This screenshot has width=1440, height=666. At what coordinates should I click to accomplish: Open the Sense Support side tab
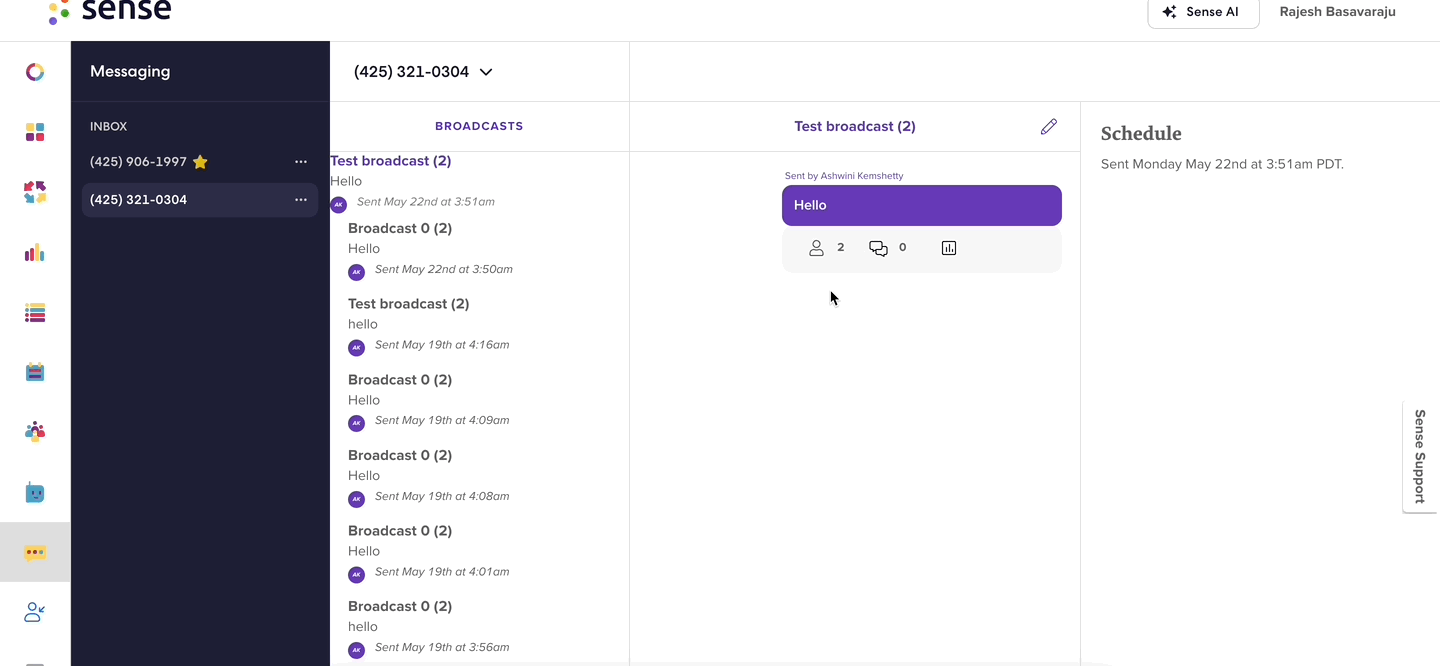coord(1419,456)
